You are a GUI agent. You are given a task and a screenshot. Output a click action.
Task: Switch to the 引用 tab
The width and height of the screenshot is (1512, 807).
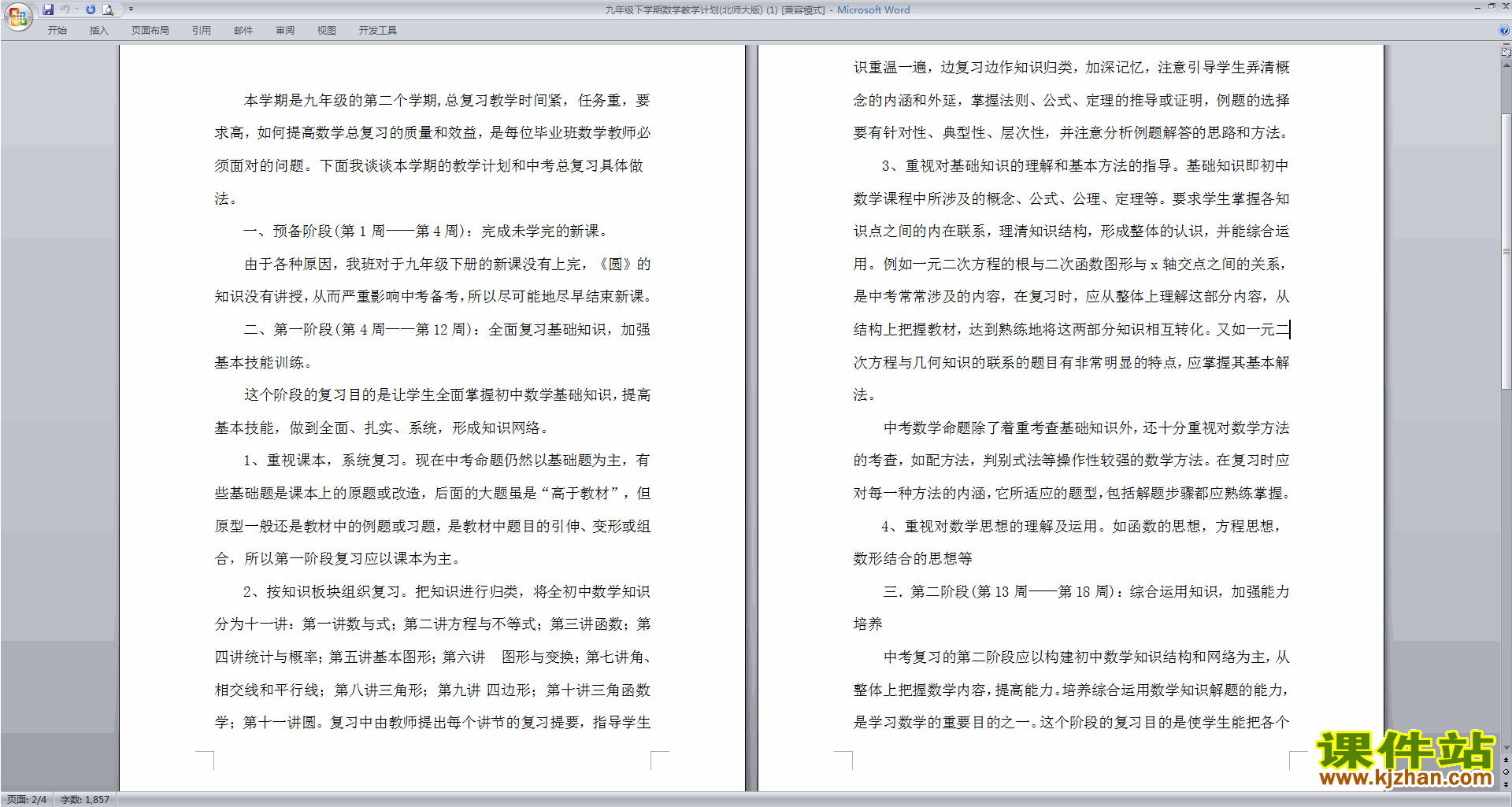201,30
